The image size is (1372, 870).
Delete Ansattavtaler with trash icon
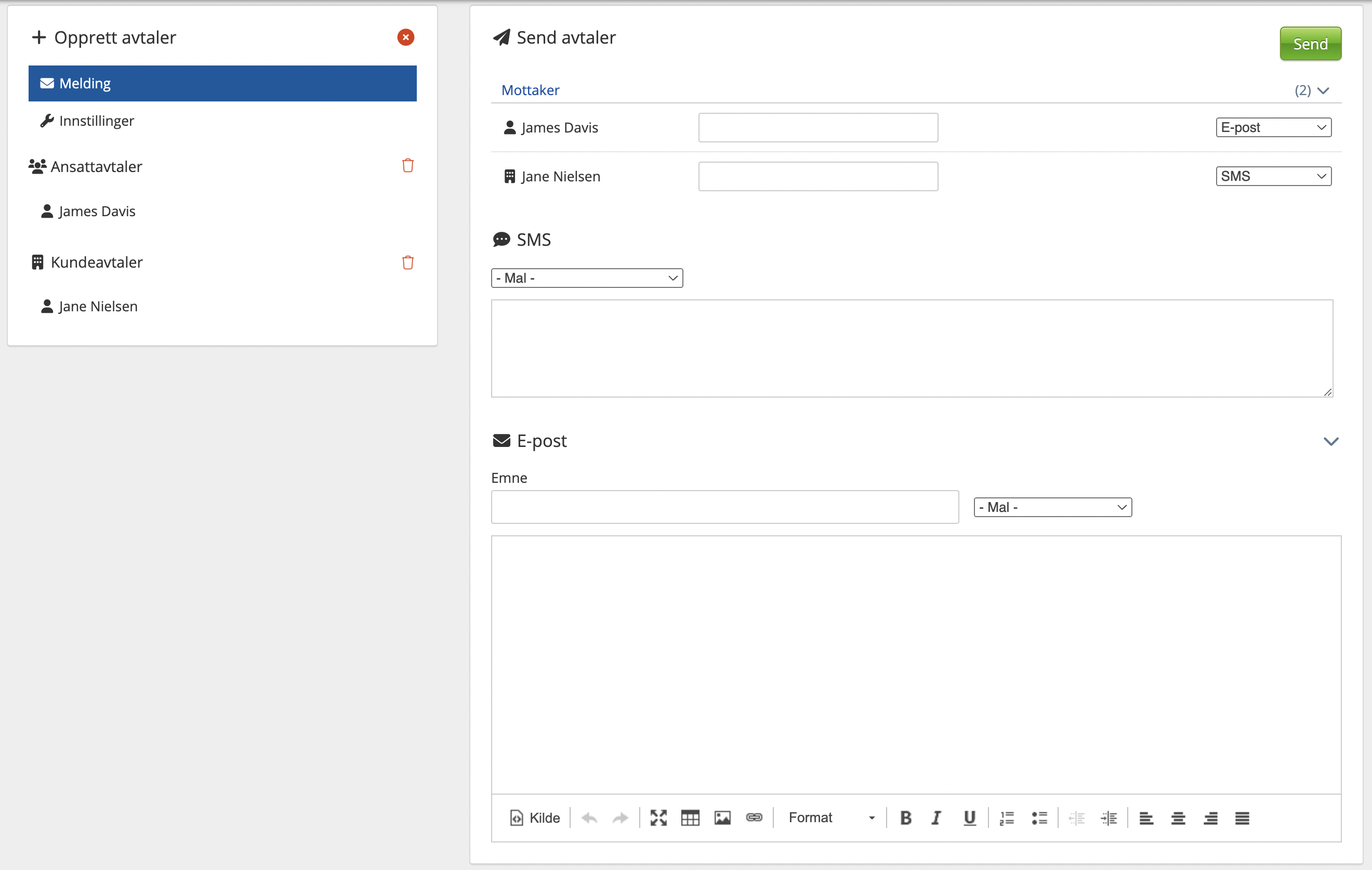[407, 166]
